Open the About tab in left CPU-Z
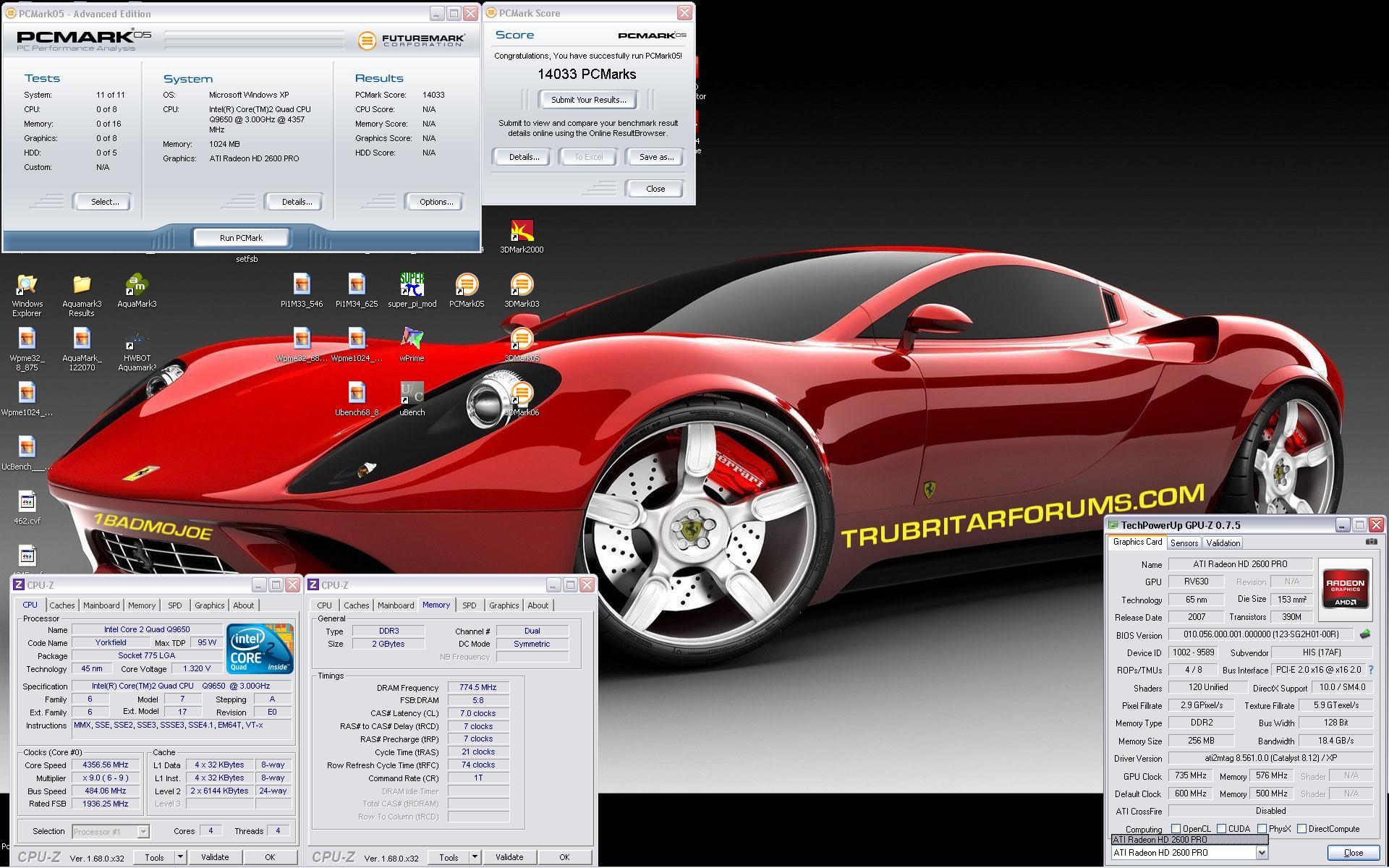 [244, 605]
